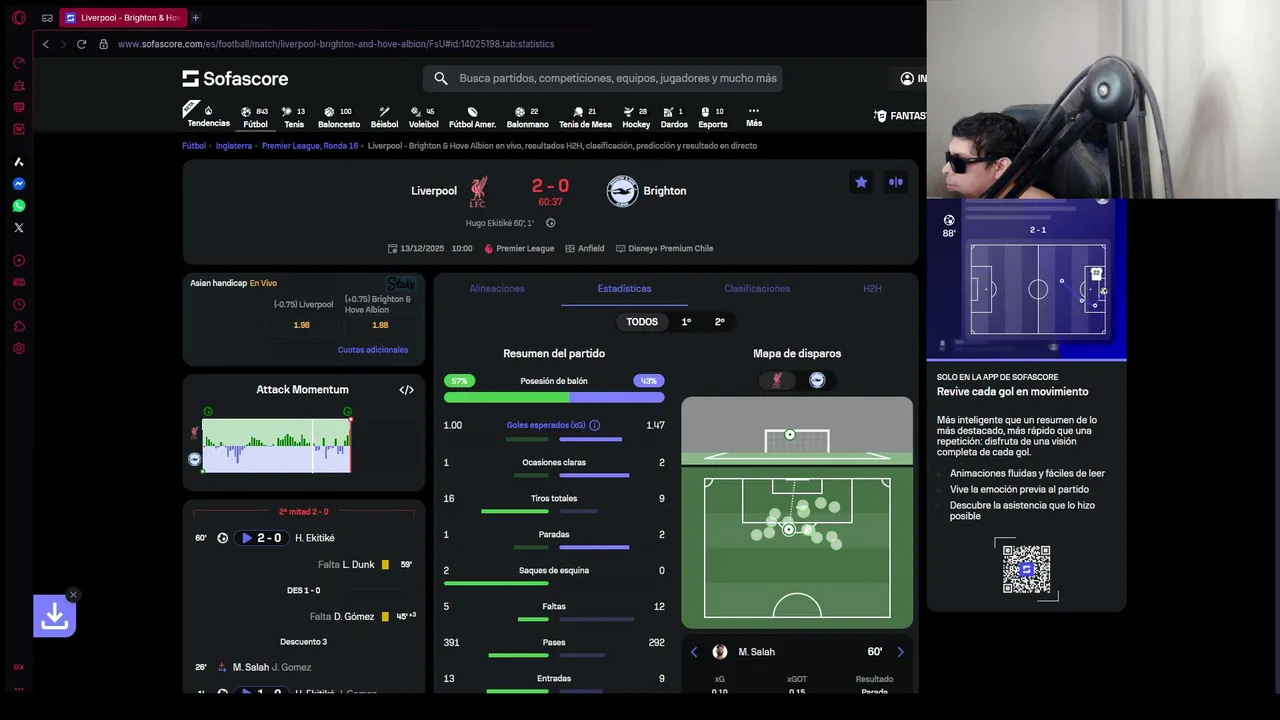Viewport: 1280px width, 720px height.
Task: Select TODOS period filter
Action: [x=642, y=322]
